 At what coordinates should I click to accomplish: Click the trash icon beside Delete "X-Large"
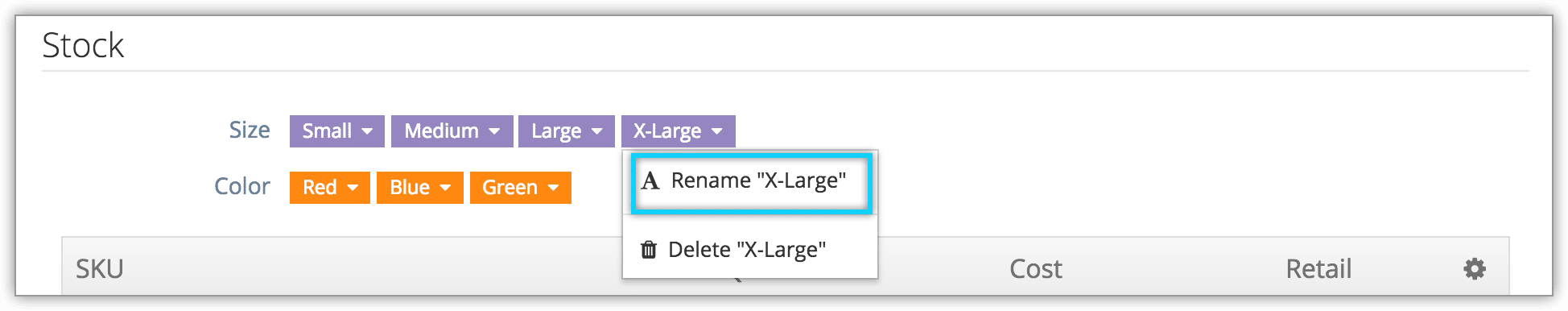648,250
